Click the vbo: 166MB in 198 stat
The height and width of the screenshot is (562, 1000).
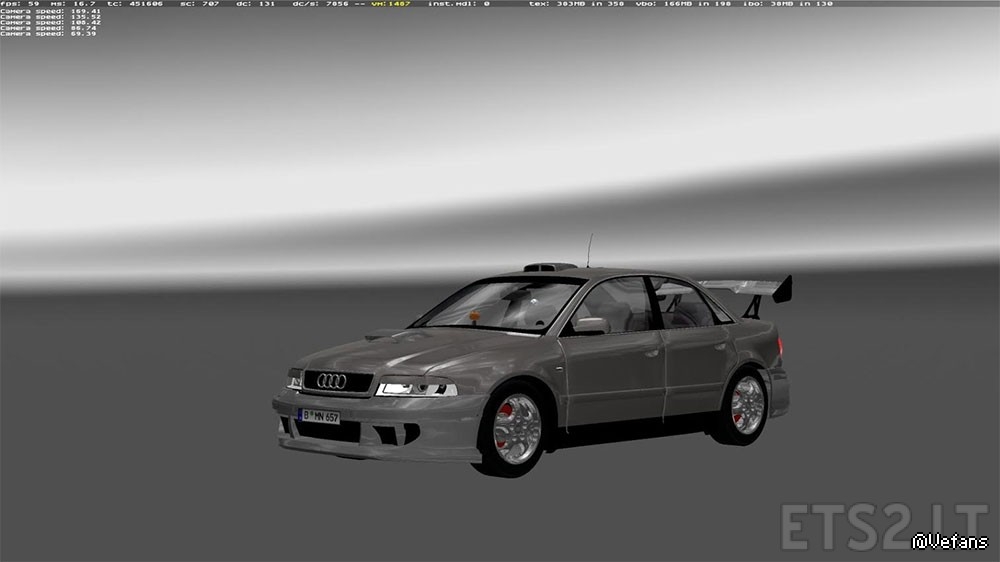point(684,4)
